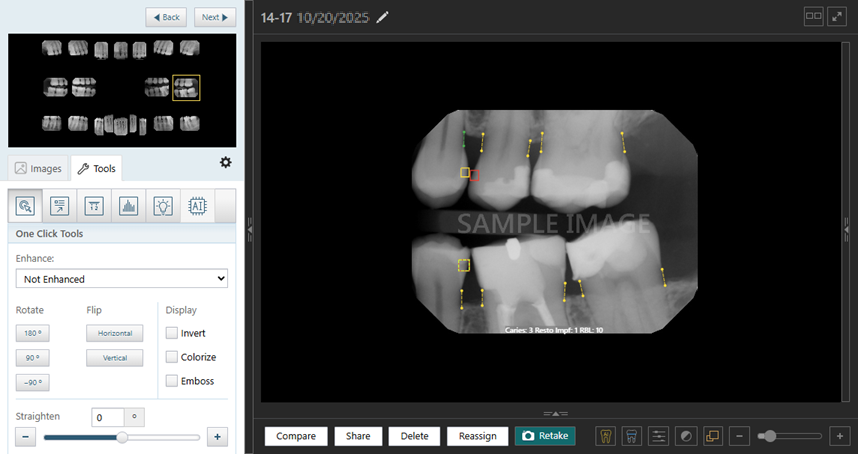Viewport: 858px width, 455px height.
Task: Open the Enhance dropdown
Action: 122,279
